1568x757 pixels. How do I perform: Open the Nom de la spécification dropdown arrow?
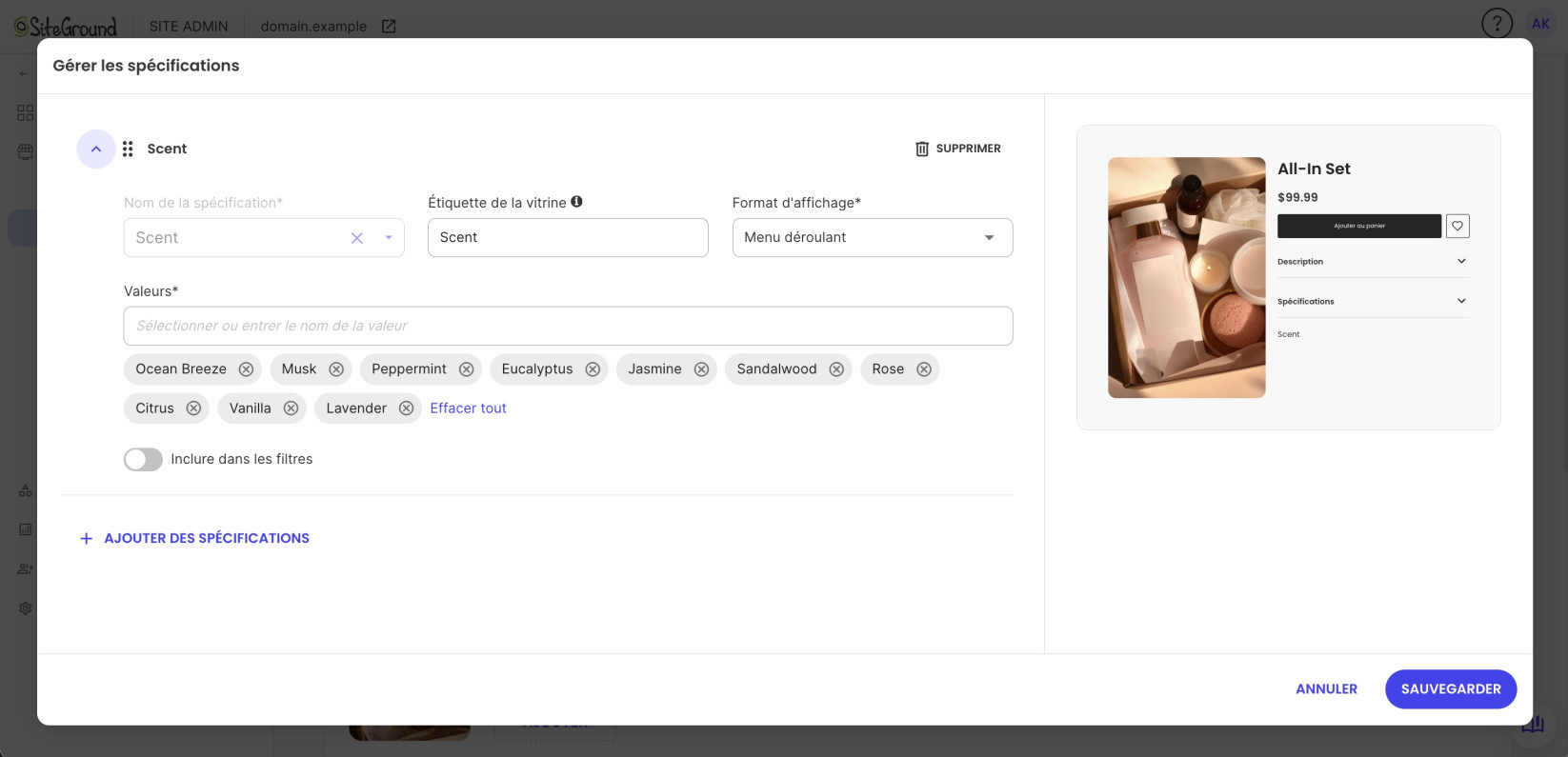[389, 238]
